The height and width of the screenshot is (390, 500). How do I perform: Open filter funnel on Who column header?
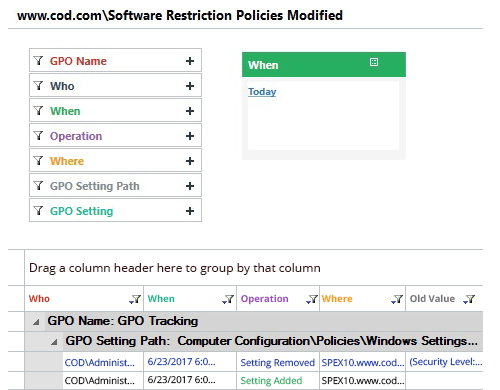pos(135,299)
